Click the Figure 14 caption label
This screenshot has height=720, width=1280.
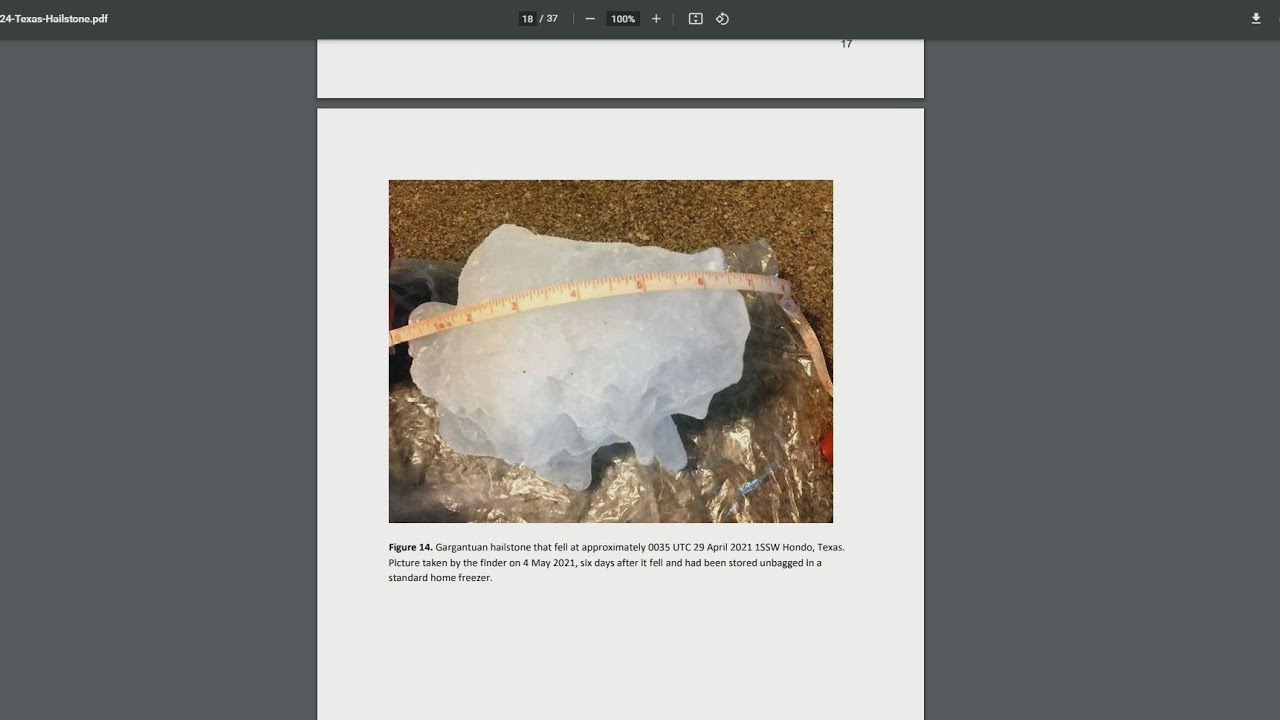pyautogui.click(x=410, y=548)
